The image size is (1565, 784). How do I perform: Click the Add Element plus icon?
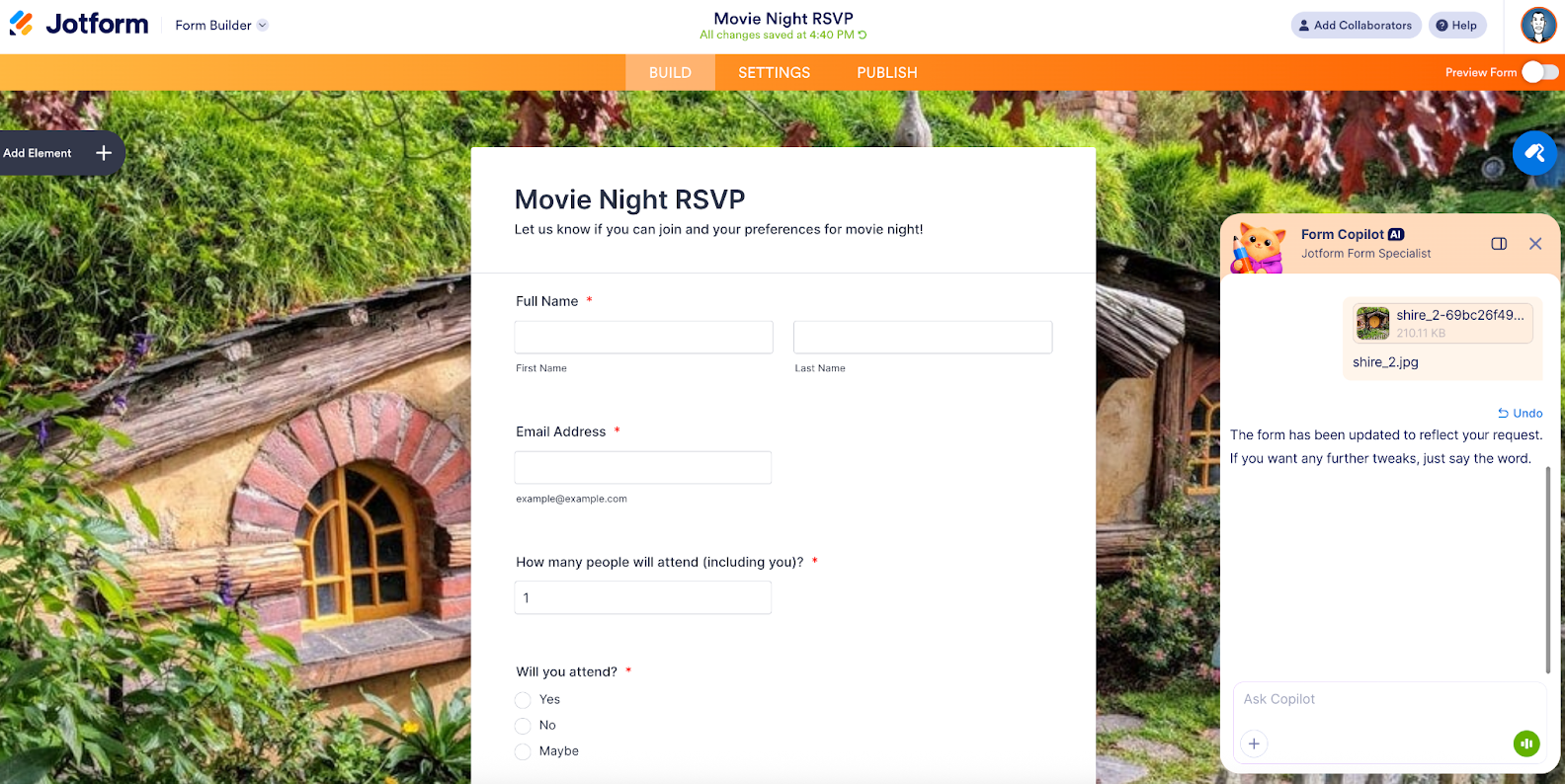point(104,153)
